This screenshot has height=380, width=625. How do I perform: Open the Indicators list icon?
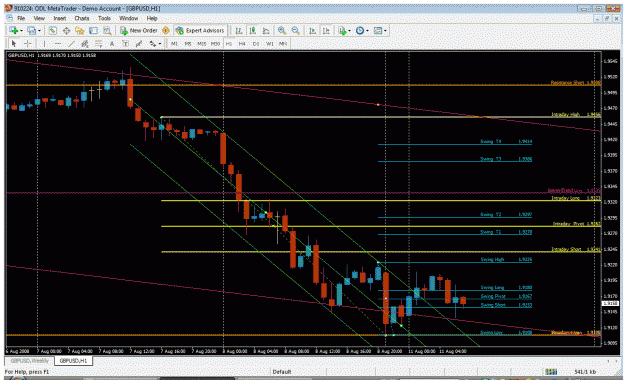click(x=342, y=31)
